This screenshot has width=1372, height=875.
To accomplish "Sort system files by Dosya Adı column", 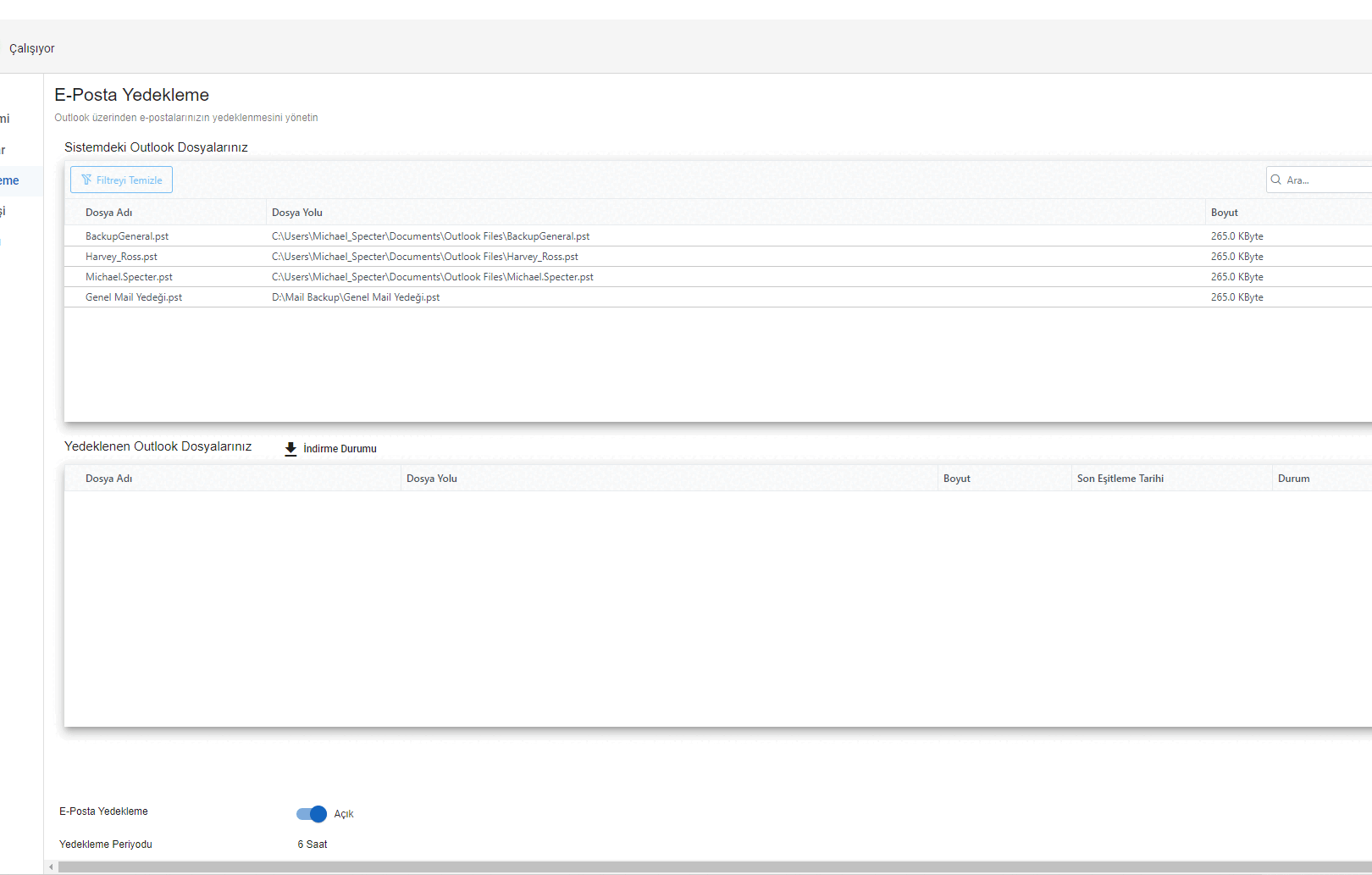I will click(109, 213).
